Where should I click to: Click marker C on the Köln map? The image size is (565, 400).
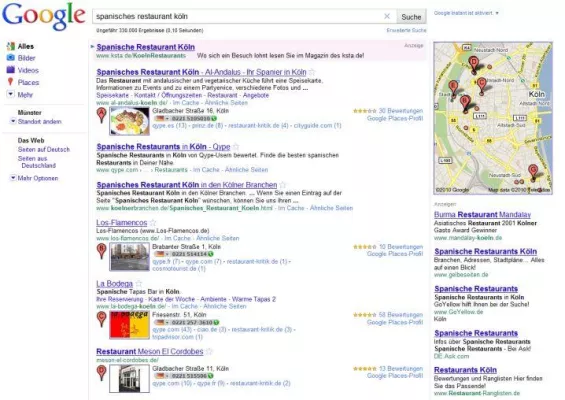pos(481,86)
